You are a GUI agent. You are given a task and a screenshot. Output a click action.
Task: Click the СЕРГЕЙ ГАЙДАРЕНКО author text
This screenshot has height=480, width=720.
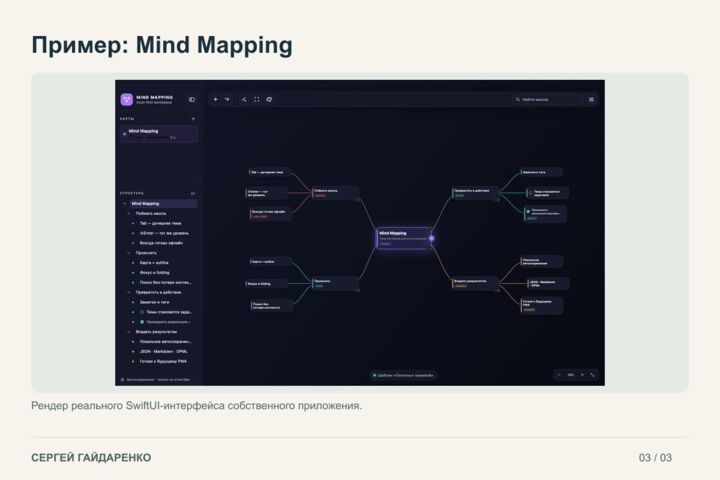tap(91, 457)
